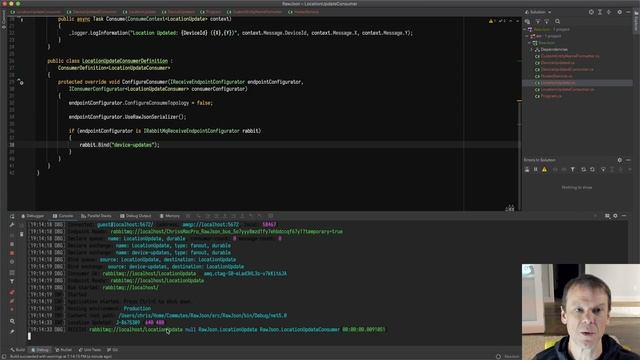
Task: Click the status bar circle indicator icon
Action: tap(498, 356)
